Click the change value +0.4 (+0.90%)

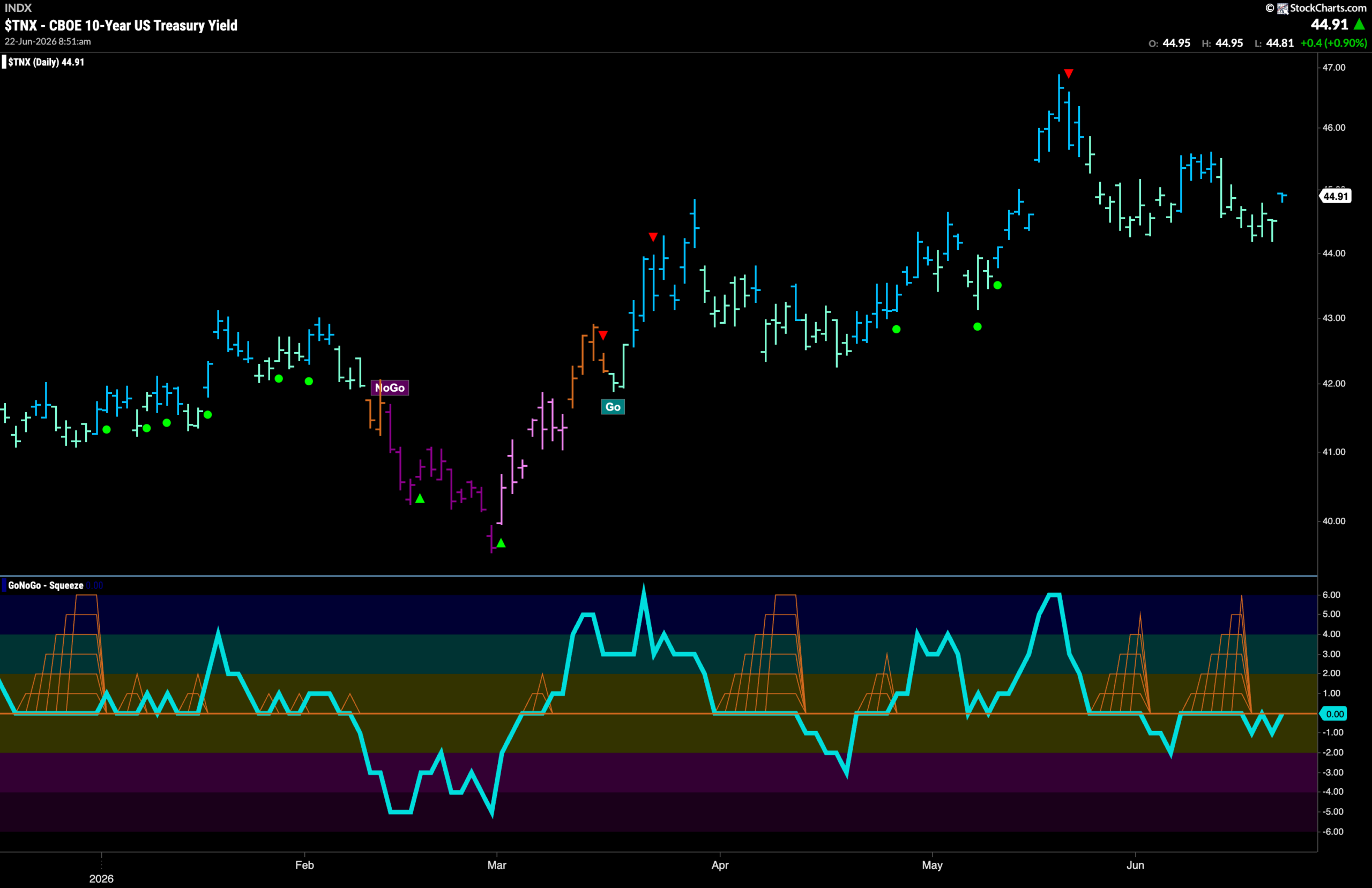point(1333,43)
